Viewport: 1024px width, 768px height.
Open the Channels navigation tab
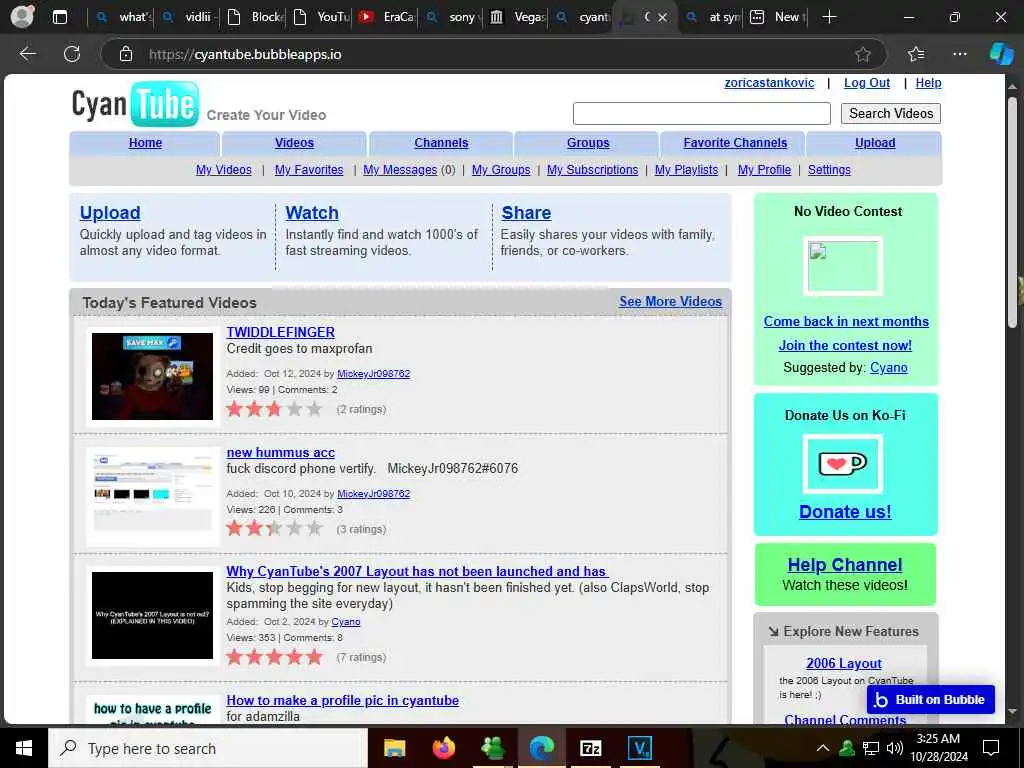tap(441, 143)
